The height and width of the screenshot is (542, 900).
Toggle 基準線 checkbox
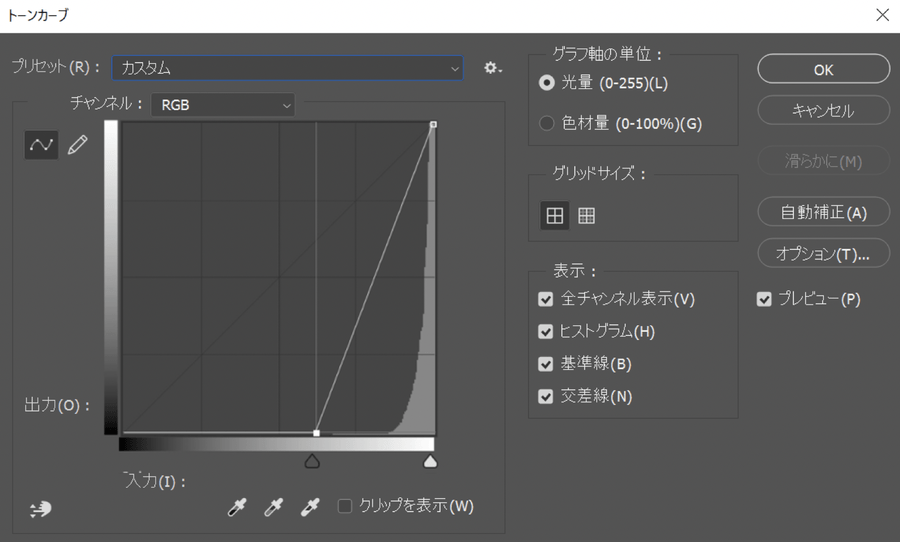pos(545,364)
